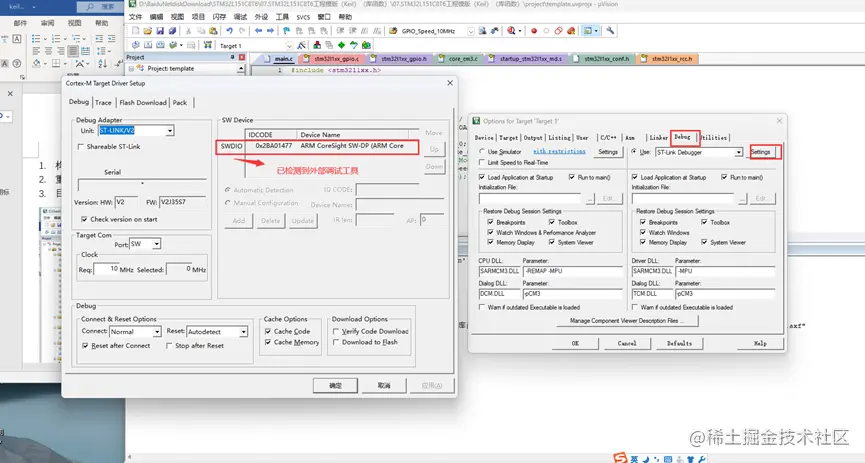Toggle Stop after Reset checkbox
The width and height of the screenshot is (865, 463).
(x=169, y=345)
